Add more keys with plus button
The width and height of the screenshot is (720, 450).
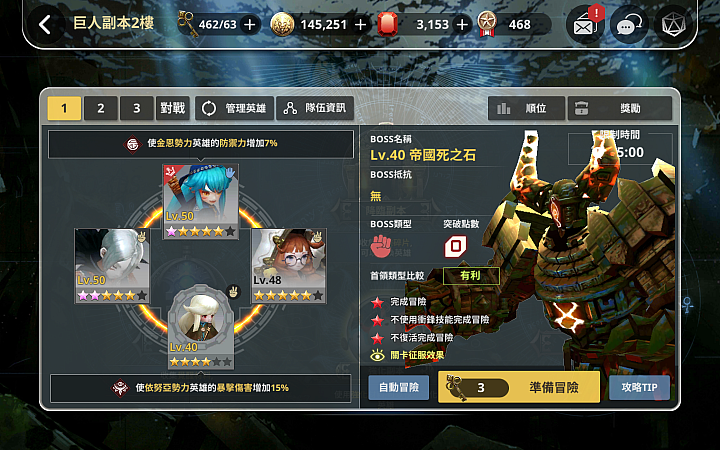point(249,24)
